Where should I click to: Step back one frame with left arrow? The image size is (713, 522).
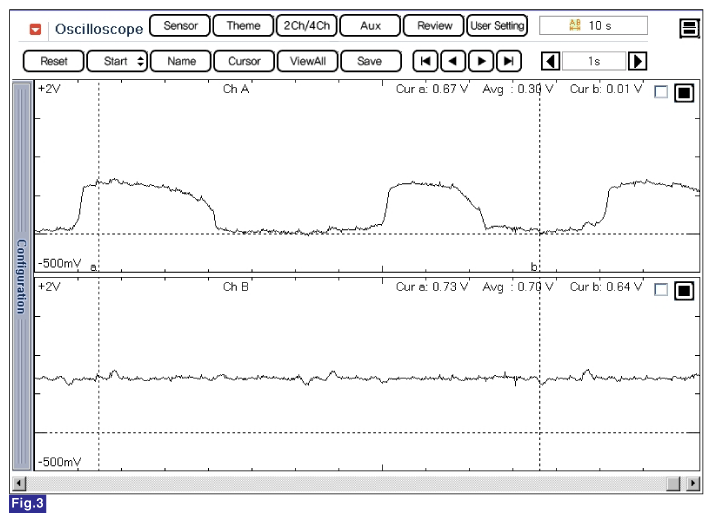click(x=453, y=61)
